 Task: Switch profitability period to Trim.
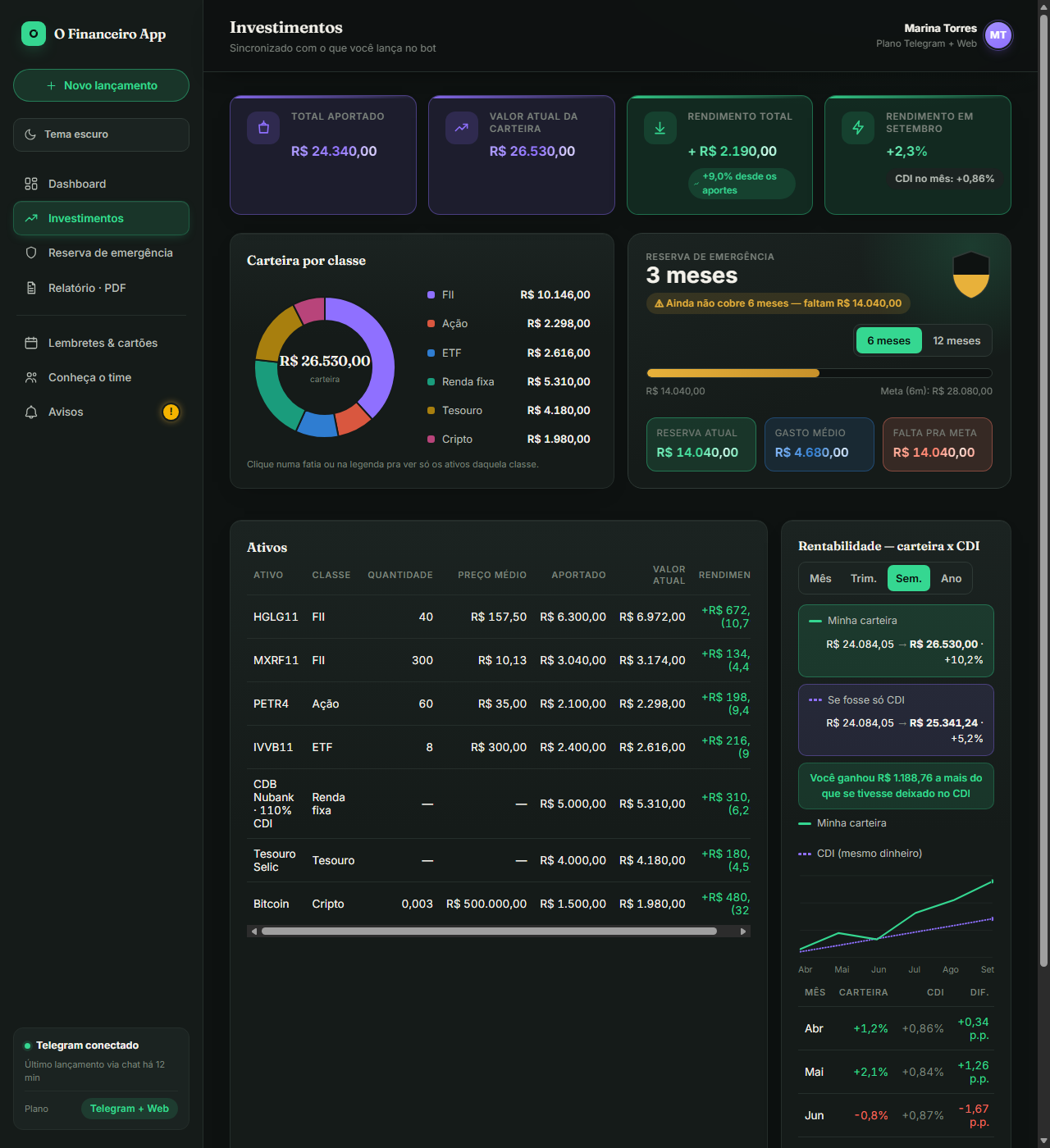(864, 578)
